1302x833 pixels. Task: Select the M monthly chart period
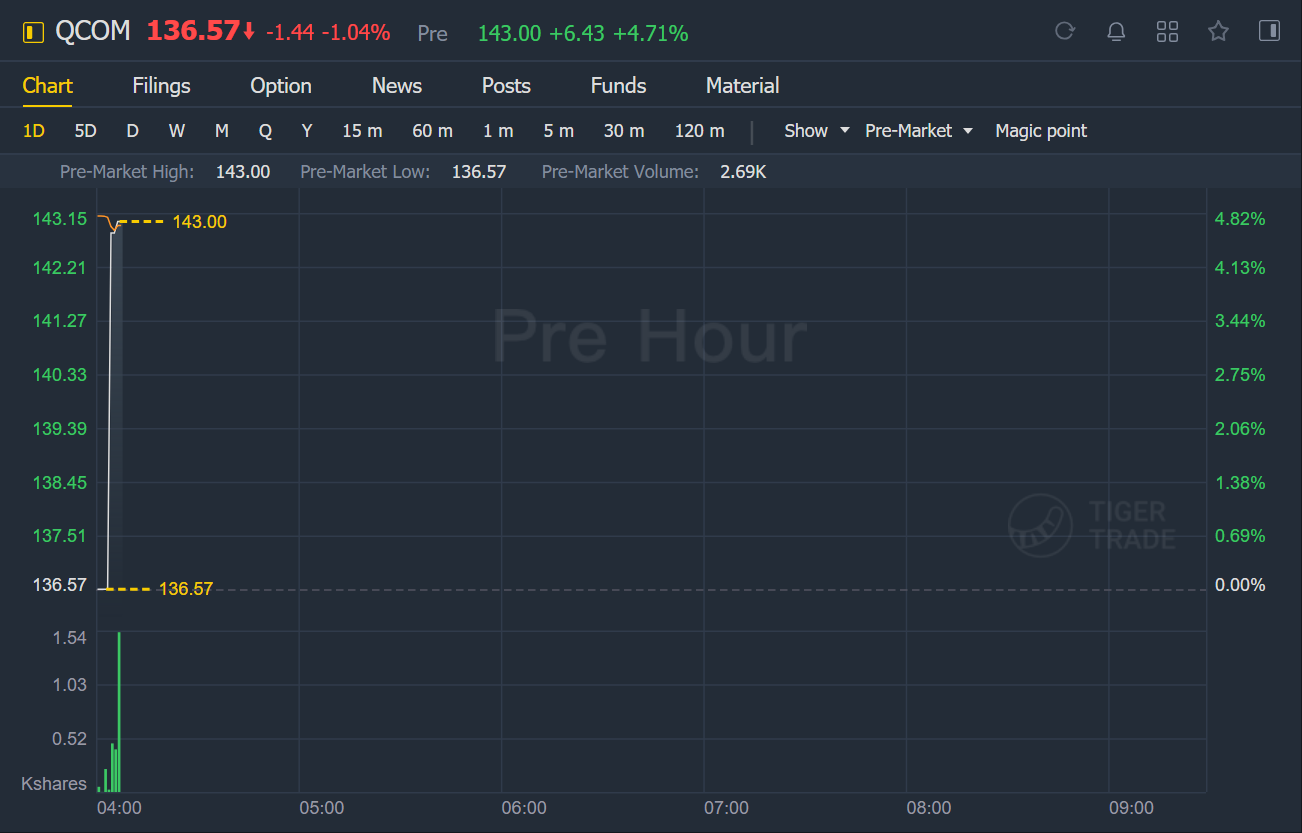click(x=222, y=131)
